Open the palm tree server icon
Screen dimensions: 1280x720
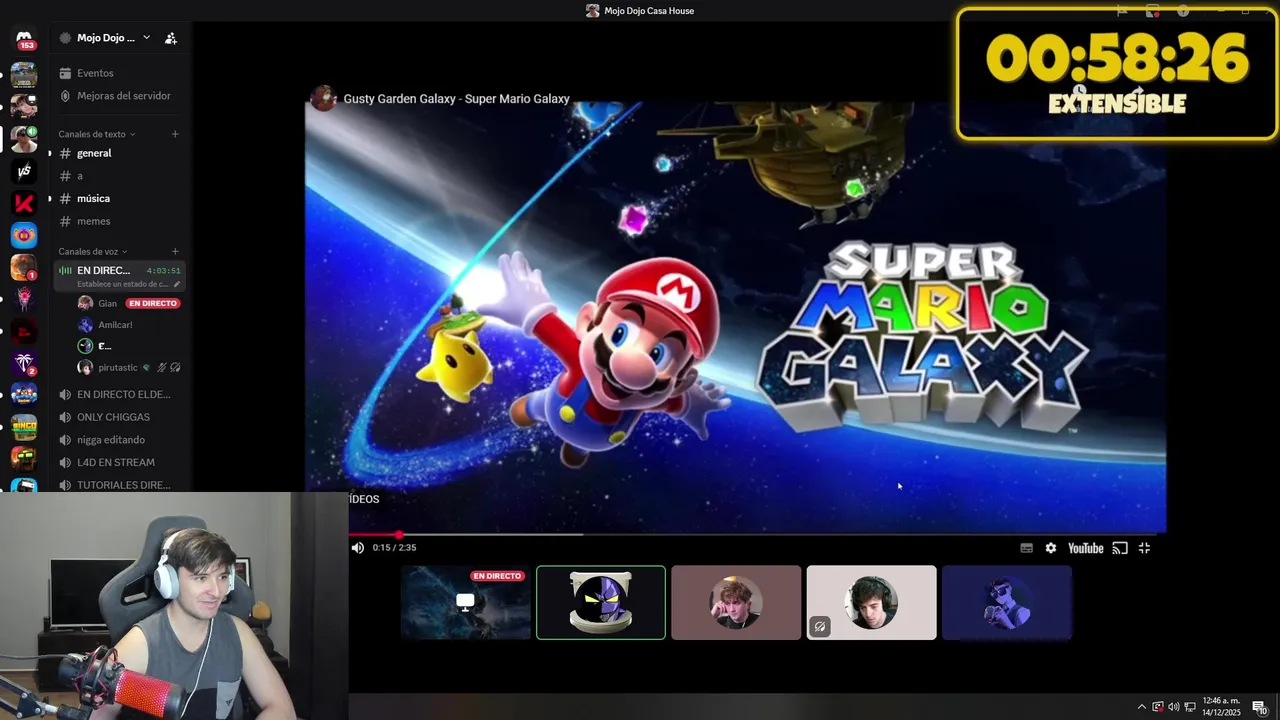(x=24, y=363)
